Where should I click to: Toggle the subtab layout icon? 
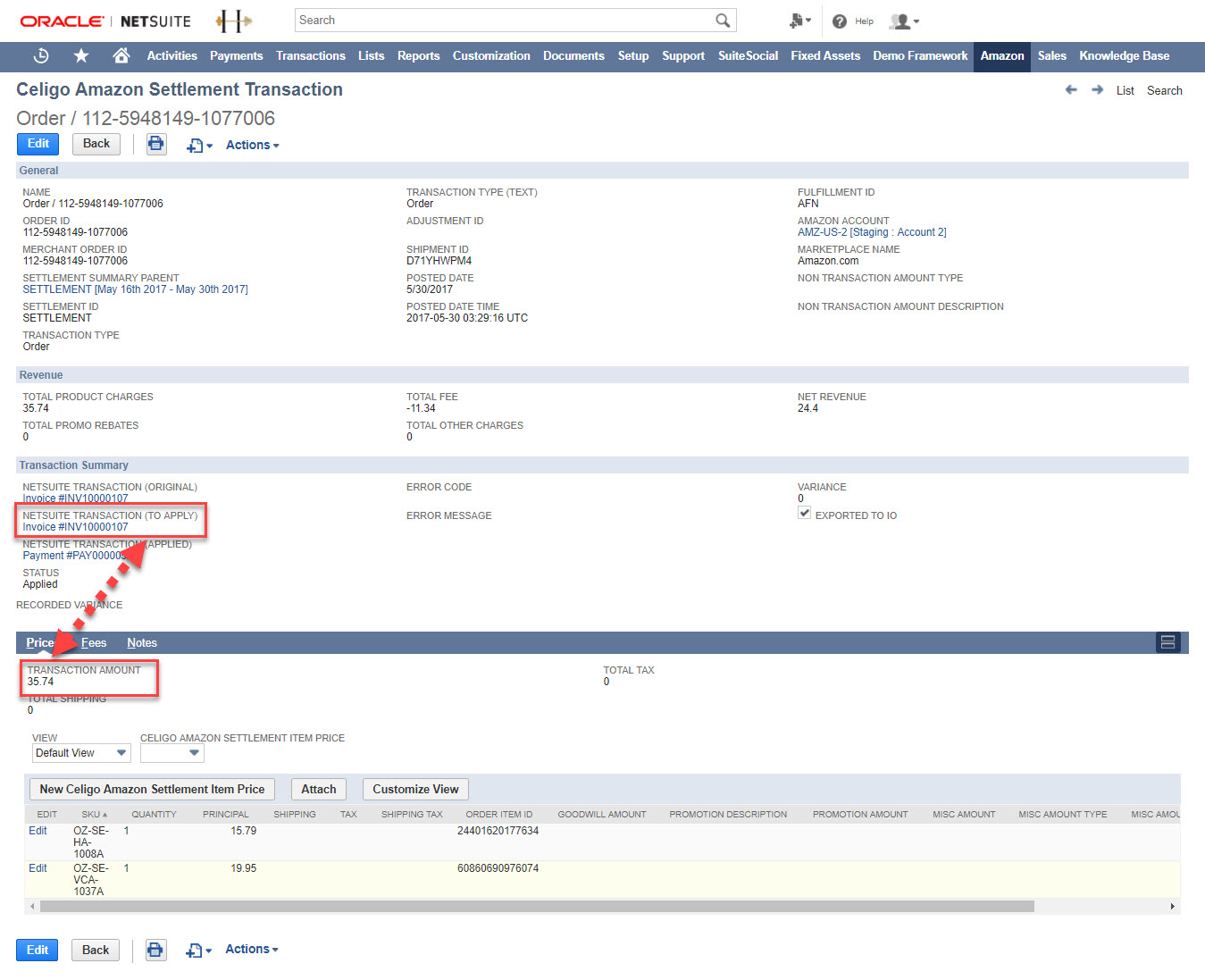1167,642
